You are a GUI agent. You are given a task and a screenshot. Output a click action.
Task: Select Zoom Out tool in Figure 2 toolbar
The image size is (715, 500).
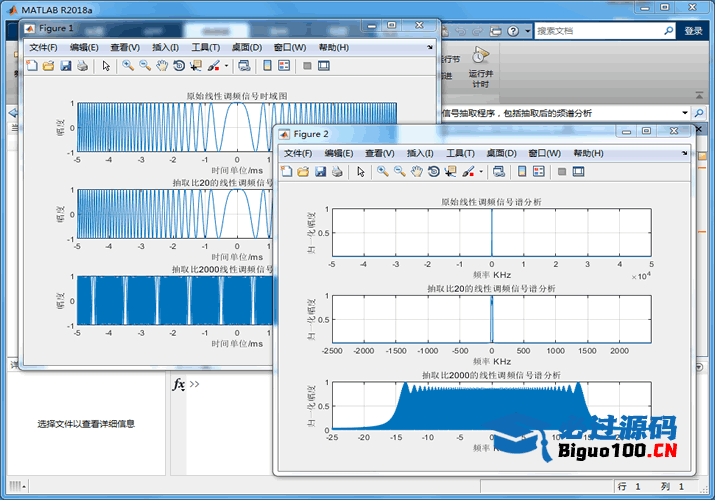pos(400,171)
